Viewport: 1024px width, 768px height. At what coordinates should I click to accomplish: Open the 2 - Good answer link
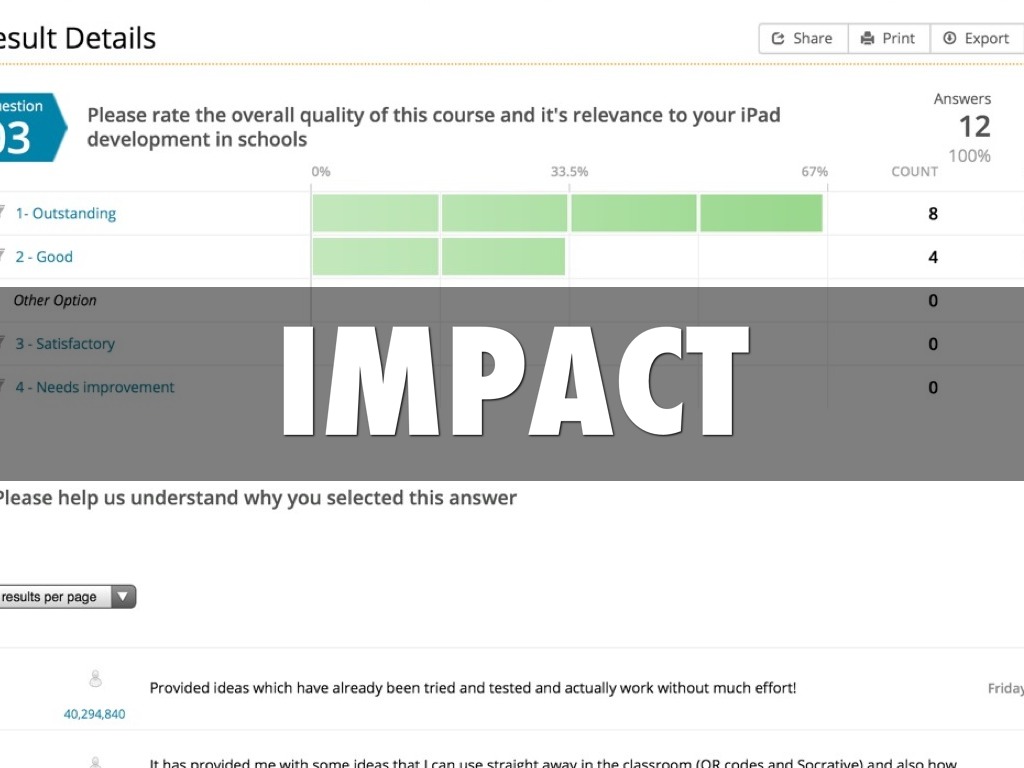44,257
